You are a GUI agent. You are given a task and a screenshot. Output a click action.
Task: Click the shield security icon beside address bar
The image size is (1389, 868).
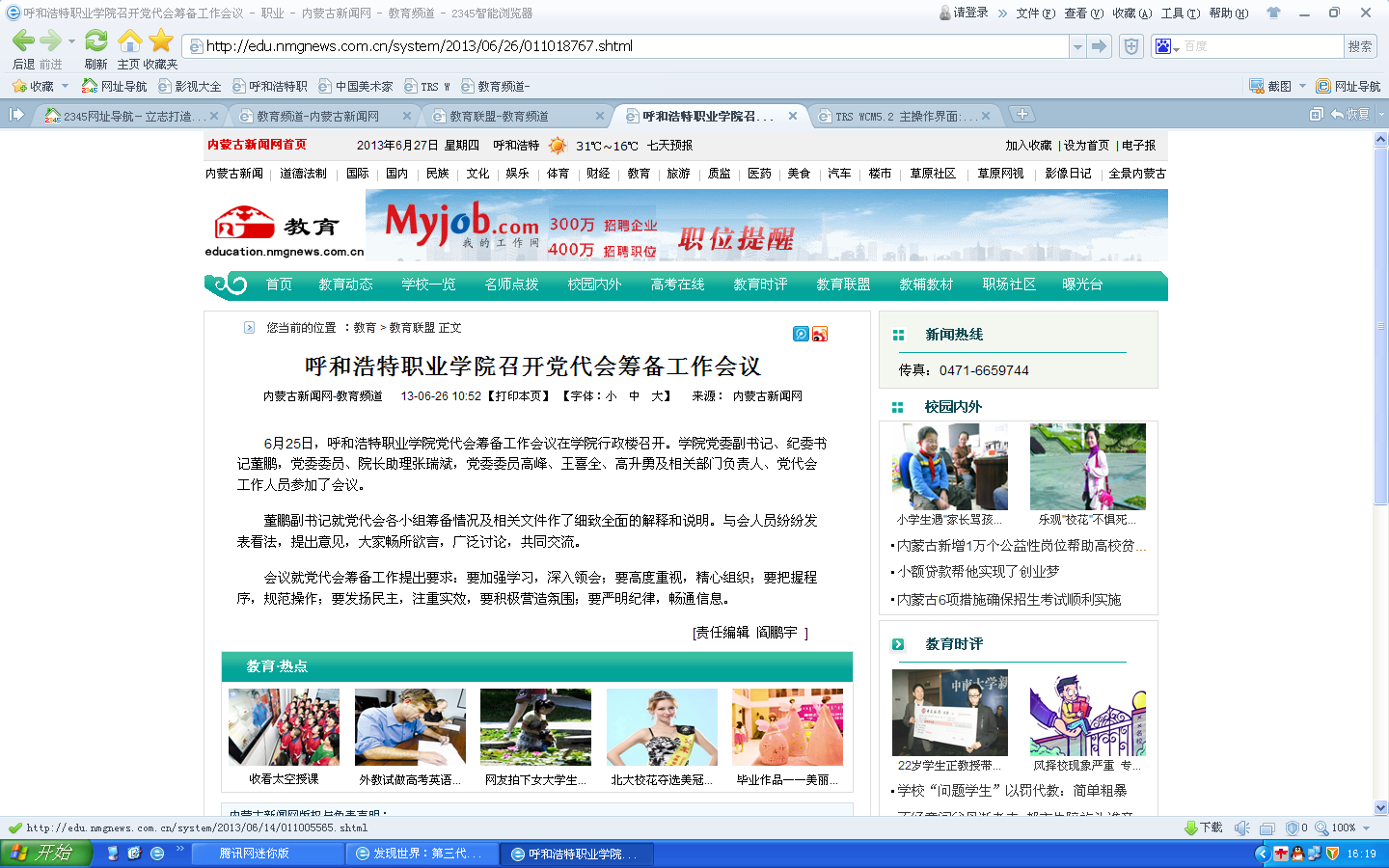1131,46
